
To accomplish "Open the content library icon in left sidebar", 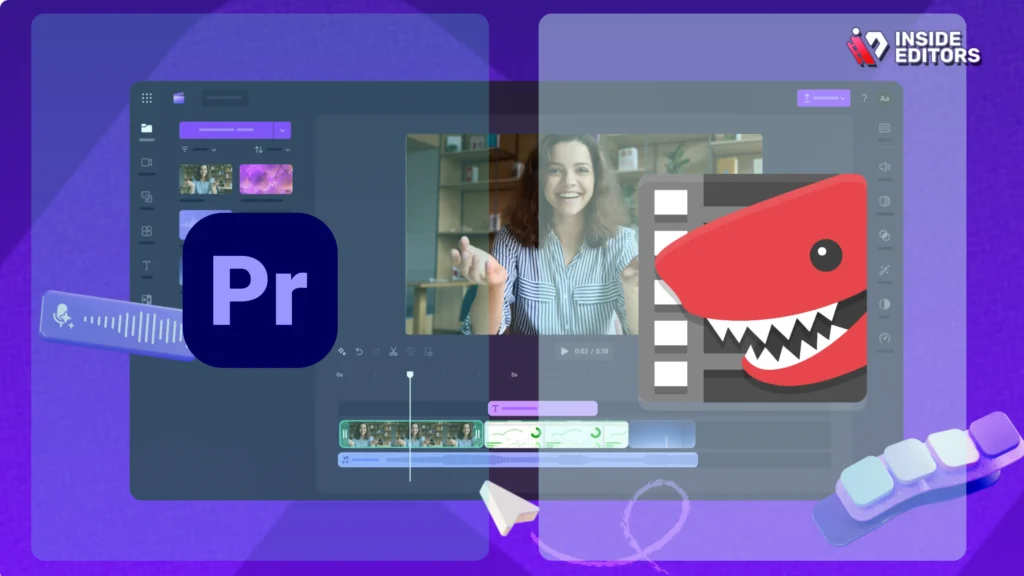I will pyautogui.click(x=147, y=197).
